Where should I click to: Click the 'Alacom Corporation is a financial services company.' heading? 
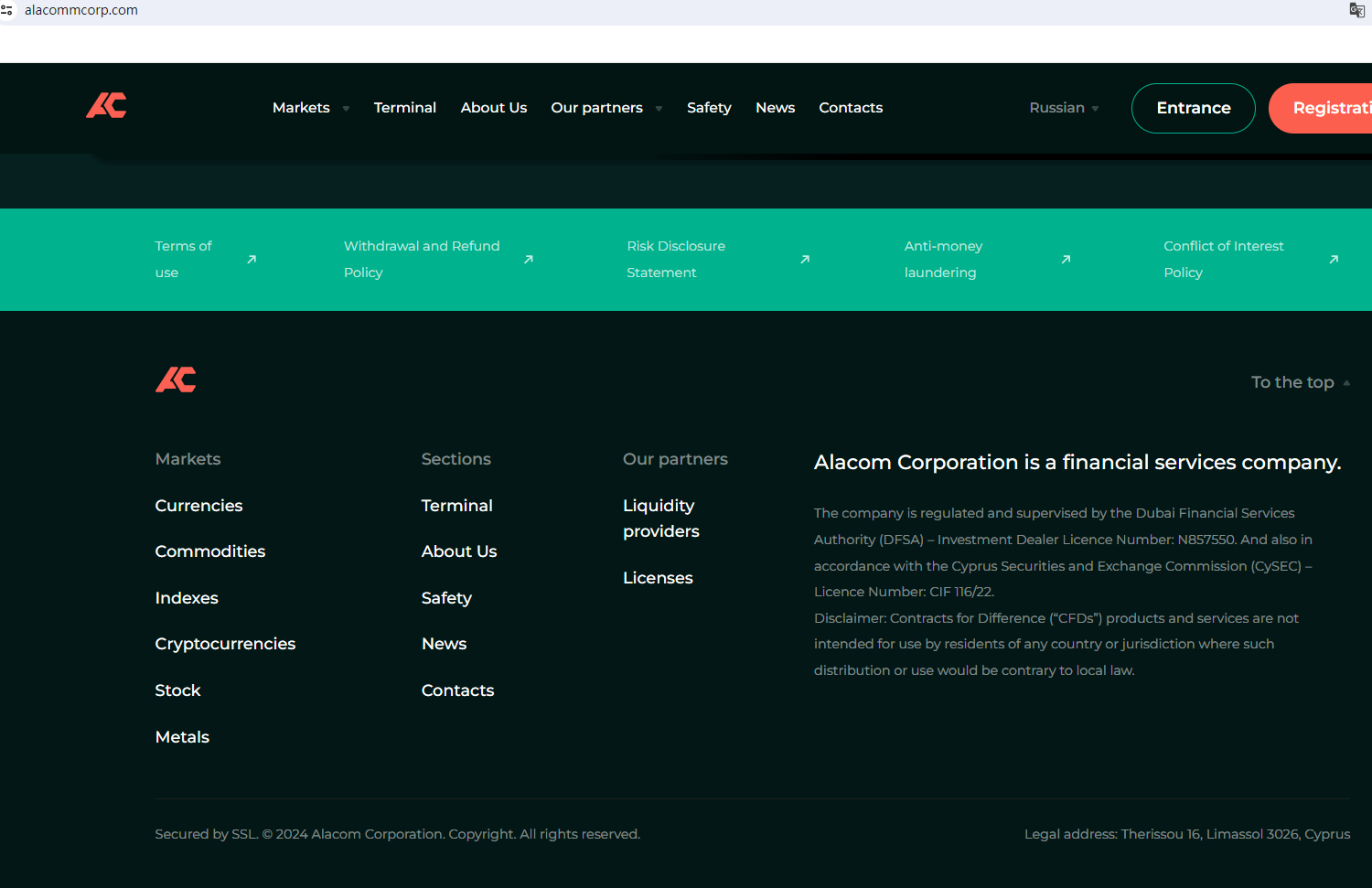[1077, 463]
